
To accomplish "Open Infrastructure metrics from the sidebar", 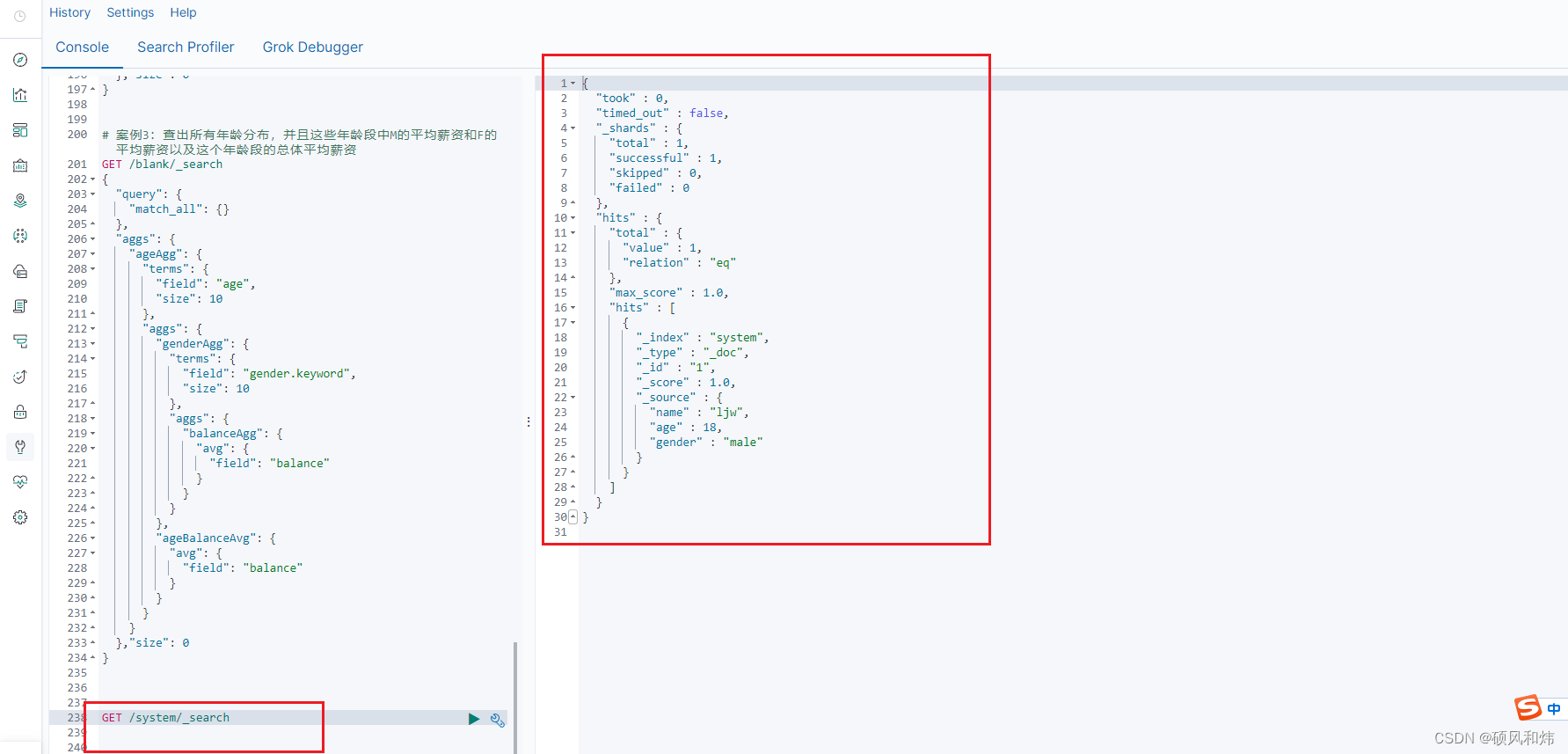I will pos(20,271).
